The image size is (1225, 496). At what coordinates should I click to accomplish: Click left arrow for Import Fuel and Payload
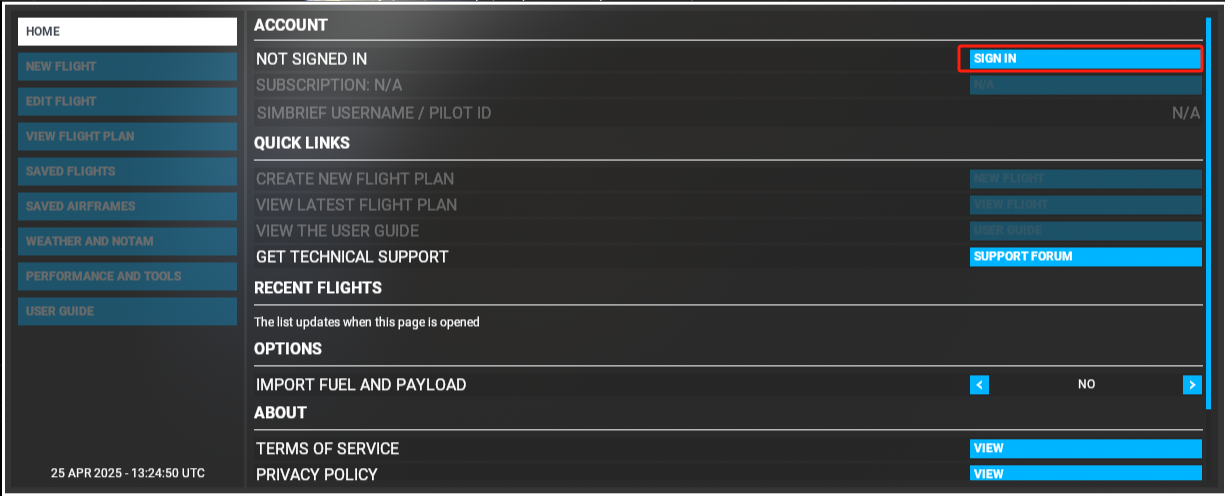coord(980,385)
